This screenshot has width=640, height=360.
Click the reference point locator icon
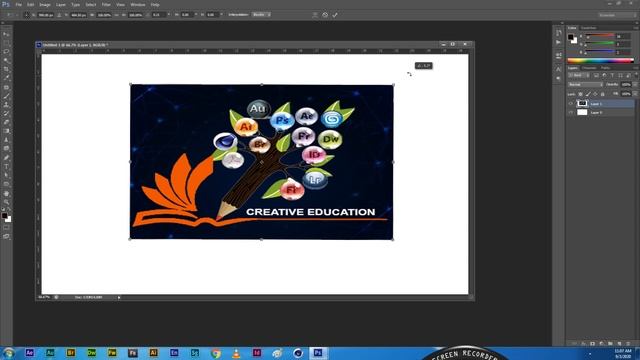(x=27, y=15)
